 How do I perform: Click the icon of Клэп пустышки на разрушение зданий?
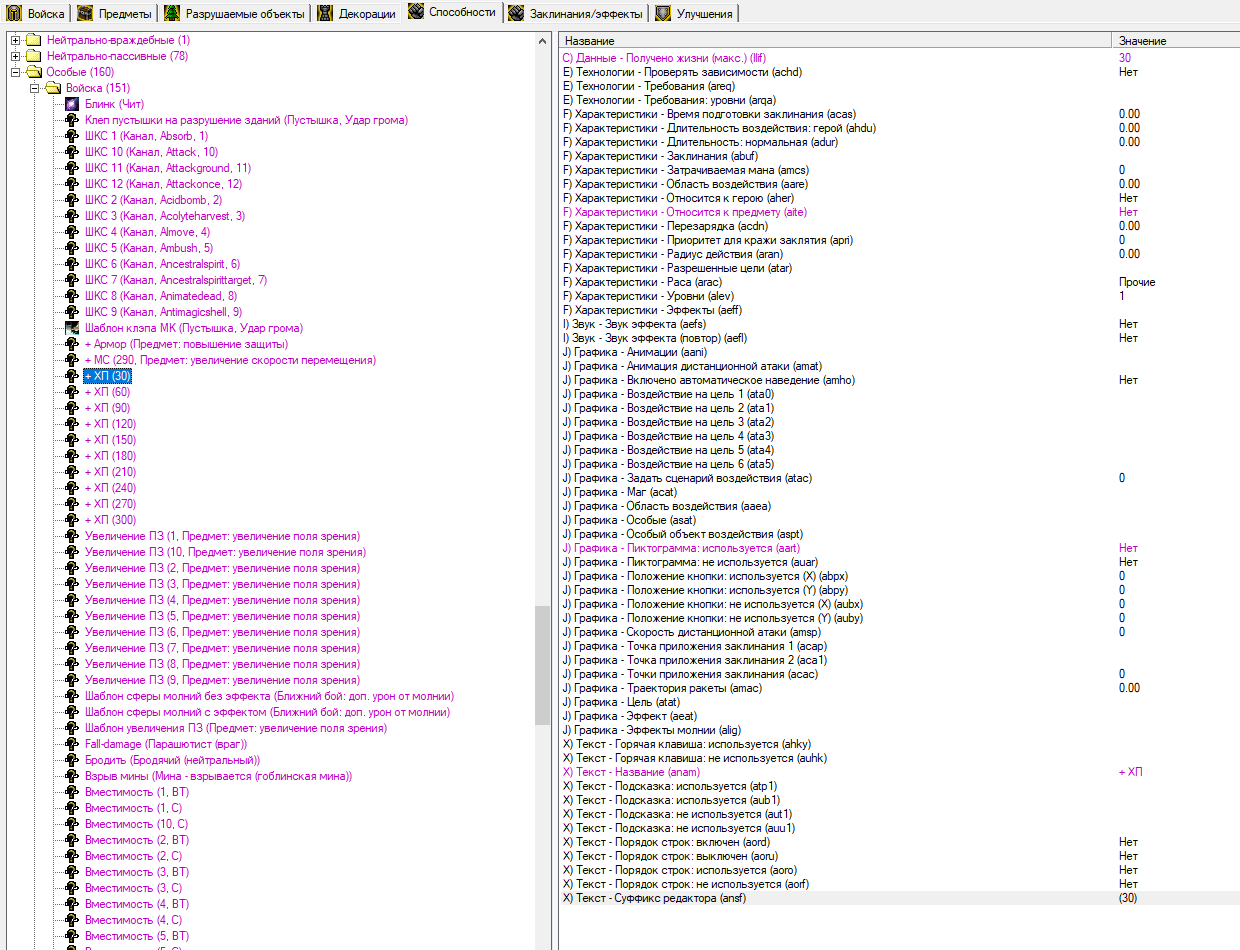(72, 120)
